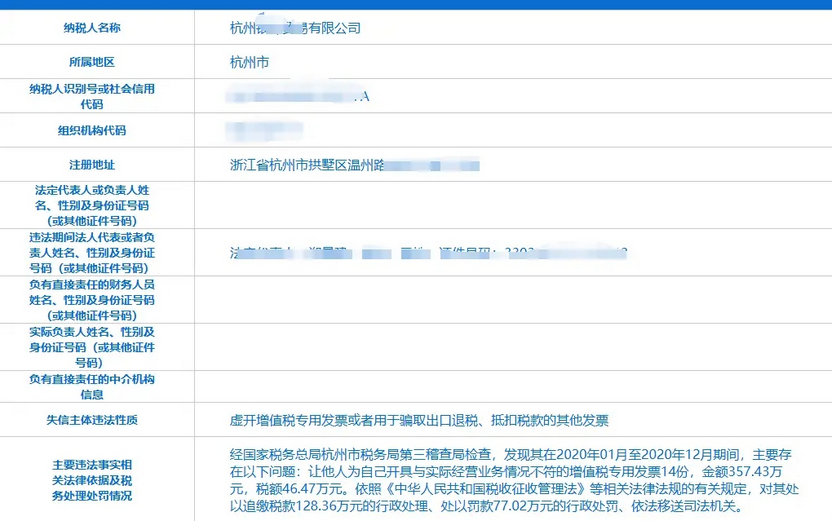Image resolution: width=832 pixels, height=522 pixels.
Task: Select 法定代表人或负责人姓名 label
Action: click(x=92, y=205)
